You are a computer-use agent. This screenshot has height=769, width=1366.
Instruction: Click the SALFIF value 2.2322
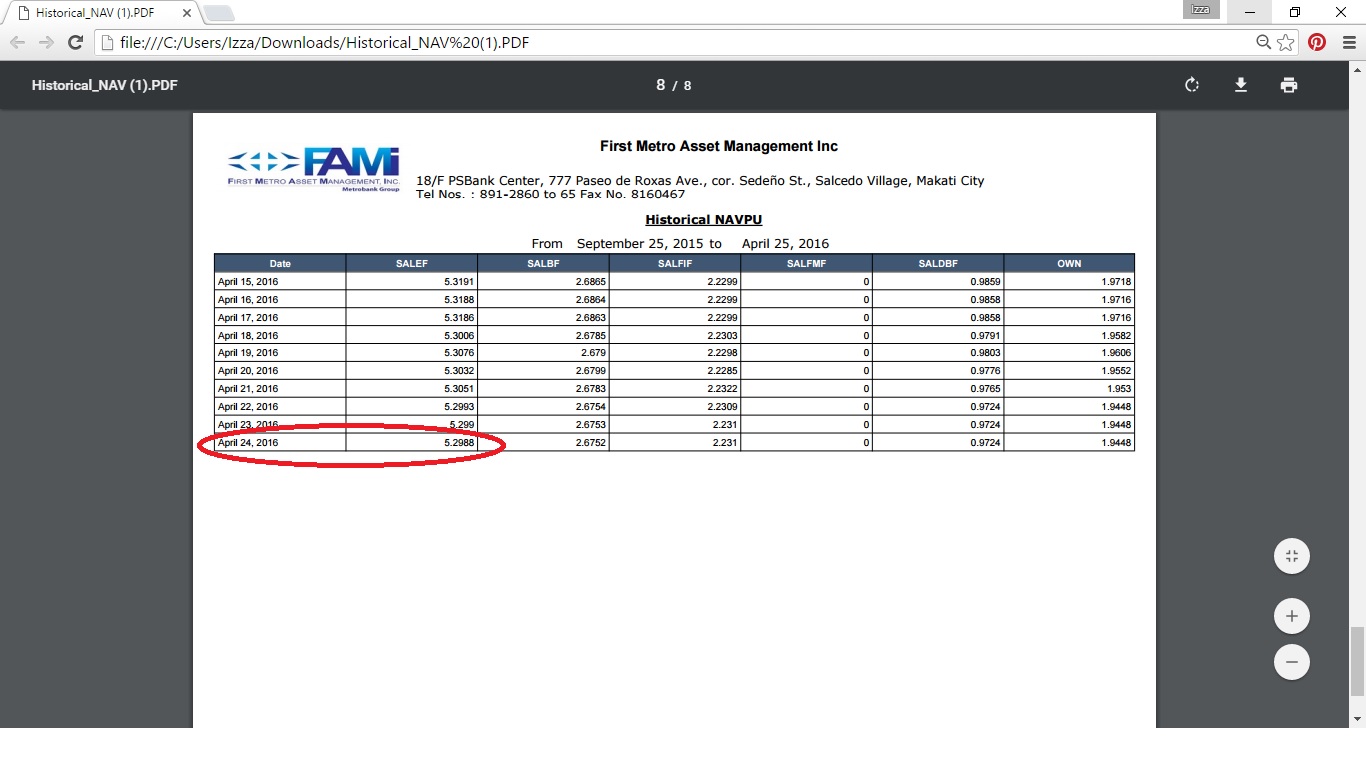pos(722,389)
